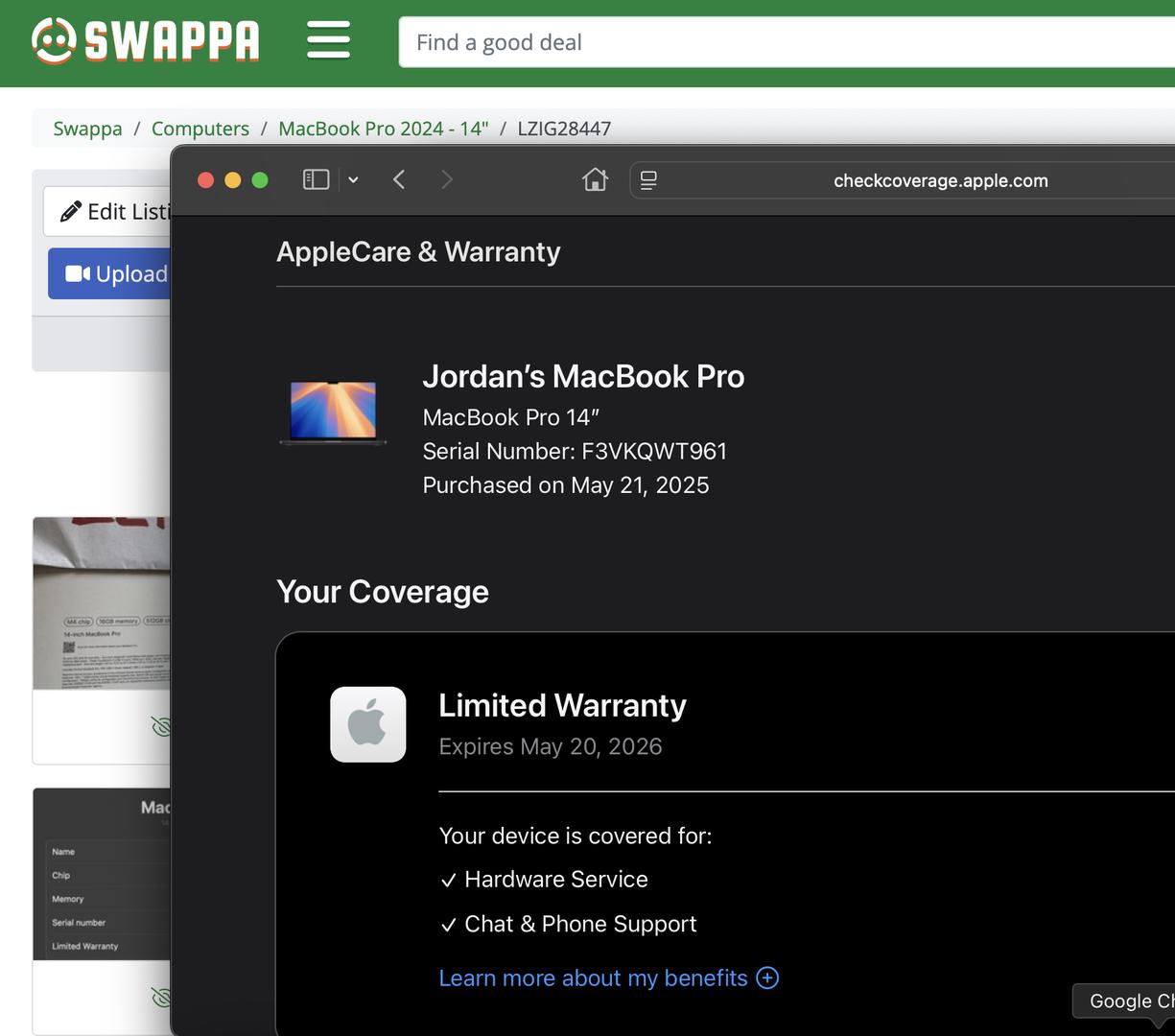Toggle hidden-eye icon under box photo
The height and width of the screenshot is (1036, 1175).
click(x=161, y=727)
